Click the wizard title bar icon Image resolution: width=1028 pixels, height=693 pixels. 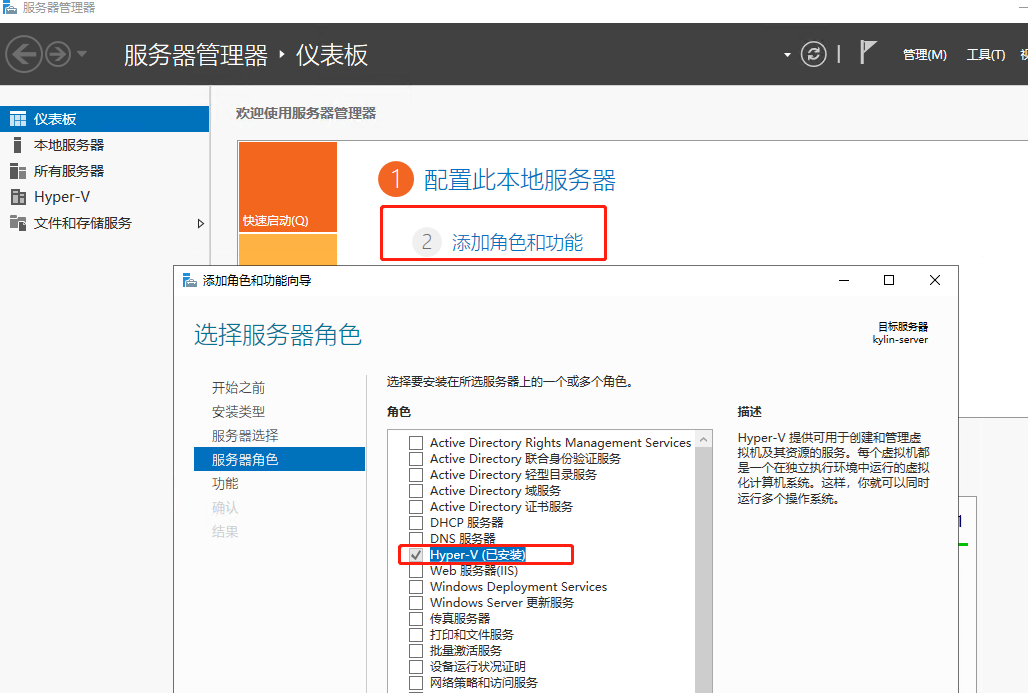[x=189, y=281]
